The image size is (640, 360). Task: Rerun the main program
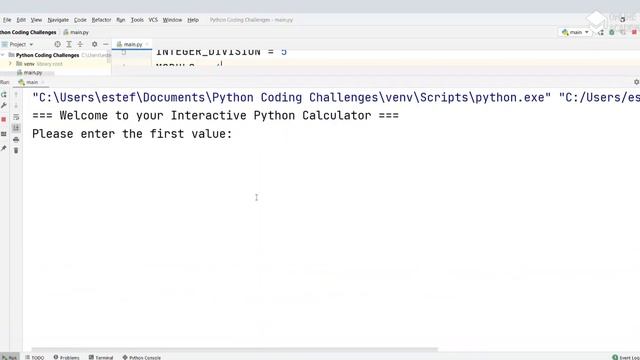click(4, 95)
